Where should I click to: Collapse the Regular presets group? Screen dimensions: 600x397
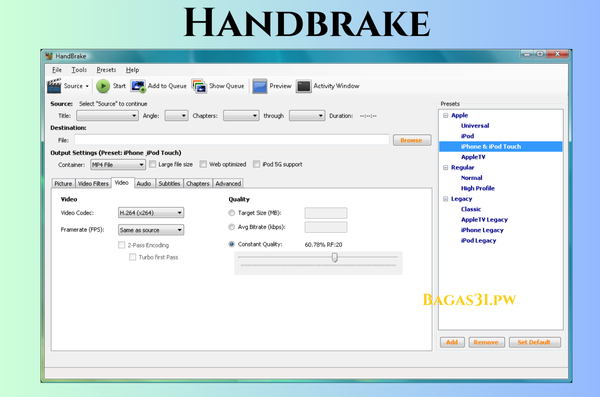point(445,167)
